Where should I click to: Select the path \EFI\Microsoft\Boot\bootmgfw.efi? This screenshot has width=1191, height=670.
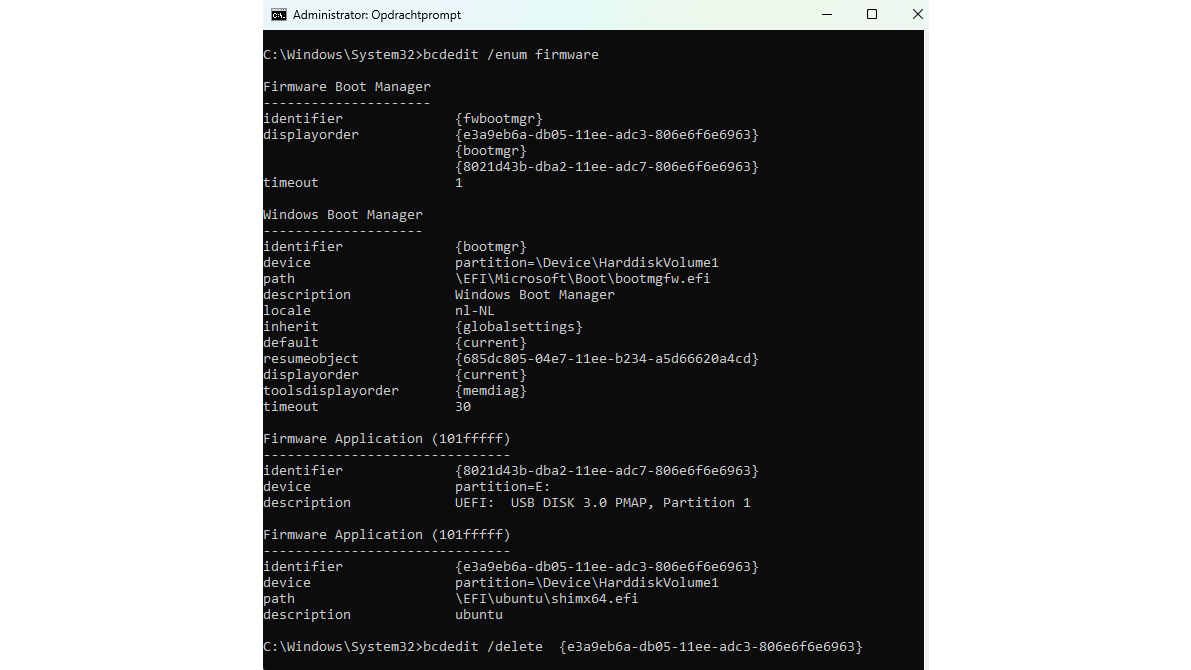[581, 278]
